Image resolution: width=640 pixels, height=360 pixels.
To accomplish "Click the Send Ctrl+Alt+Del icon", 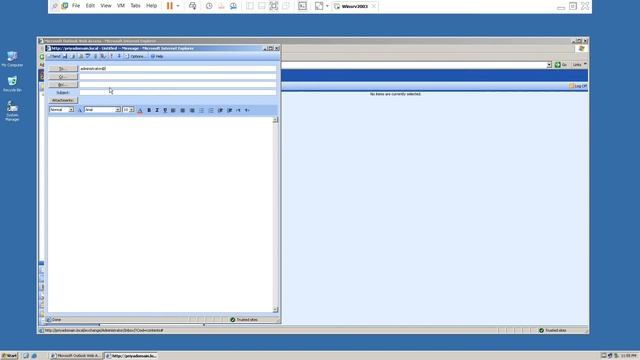I will pyautogui.click(x=193, y=6).
